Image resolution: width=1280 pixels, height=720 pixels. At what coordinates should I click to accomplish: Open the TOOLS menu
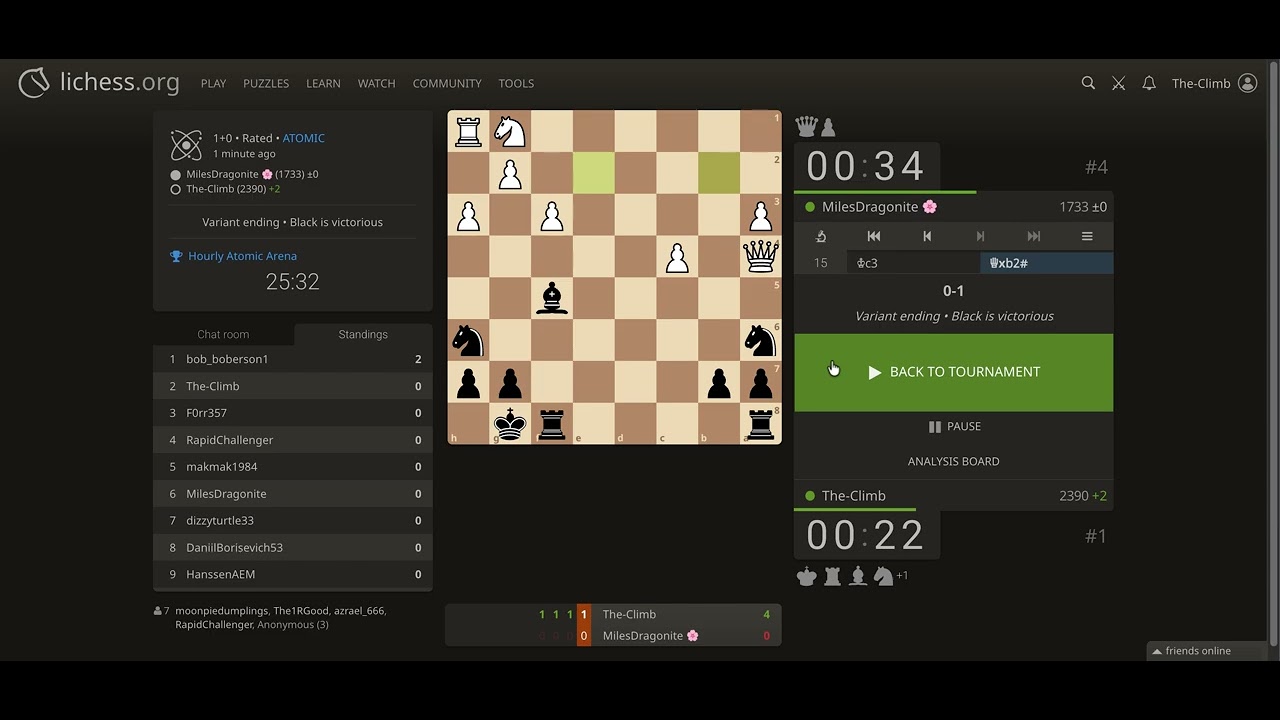coord(516,83)
